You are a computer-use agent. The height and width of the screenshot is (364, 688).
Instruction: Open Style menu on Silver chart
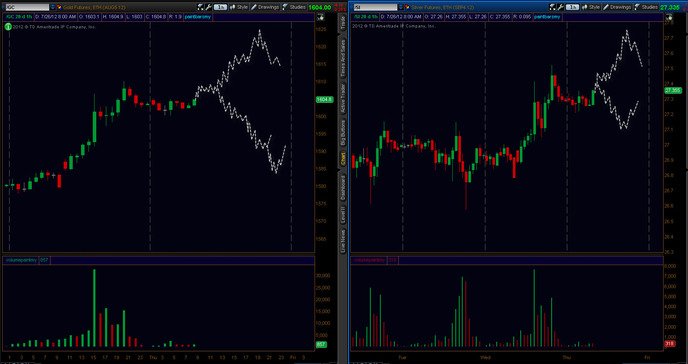590,7
